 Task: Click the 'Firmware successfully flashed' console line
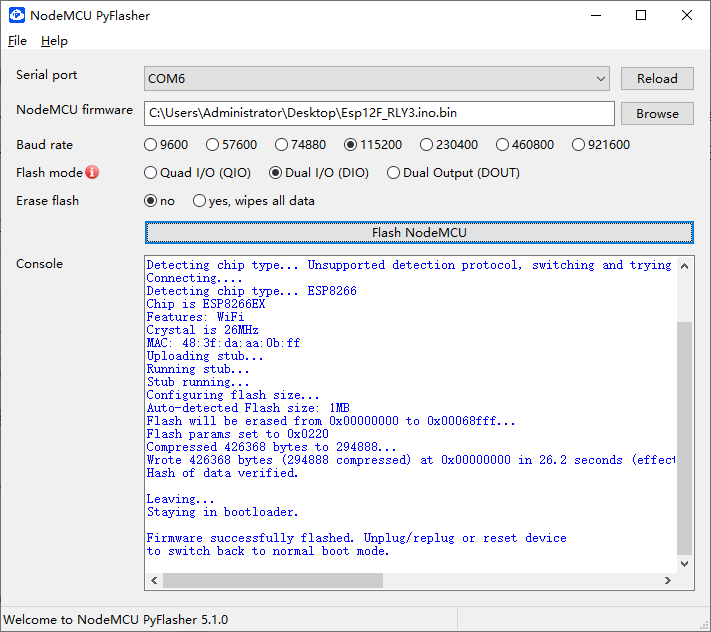click(x=356, y=538)
